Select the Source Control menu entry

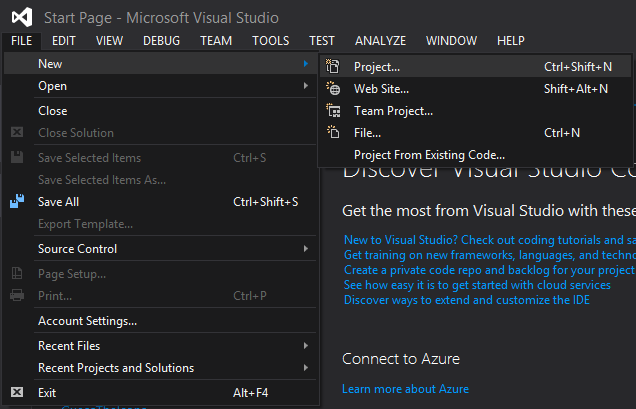coord(160,248)
